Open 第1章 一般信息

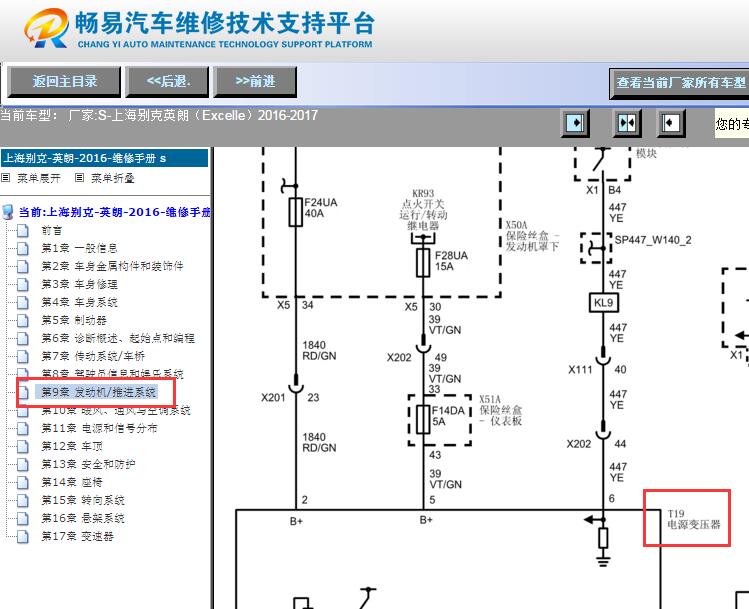pos(79,248)
